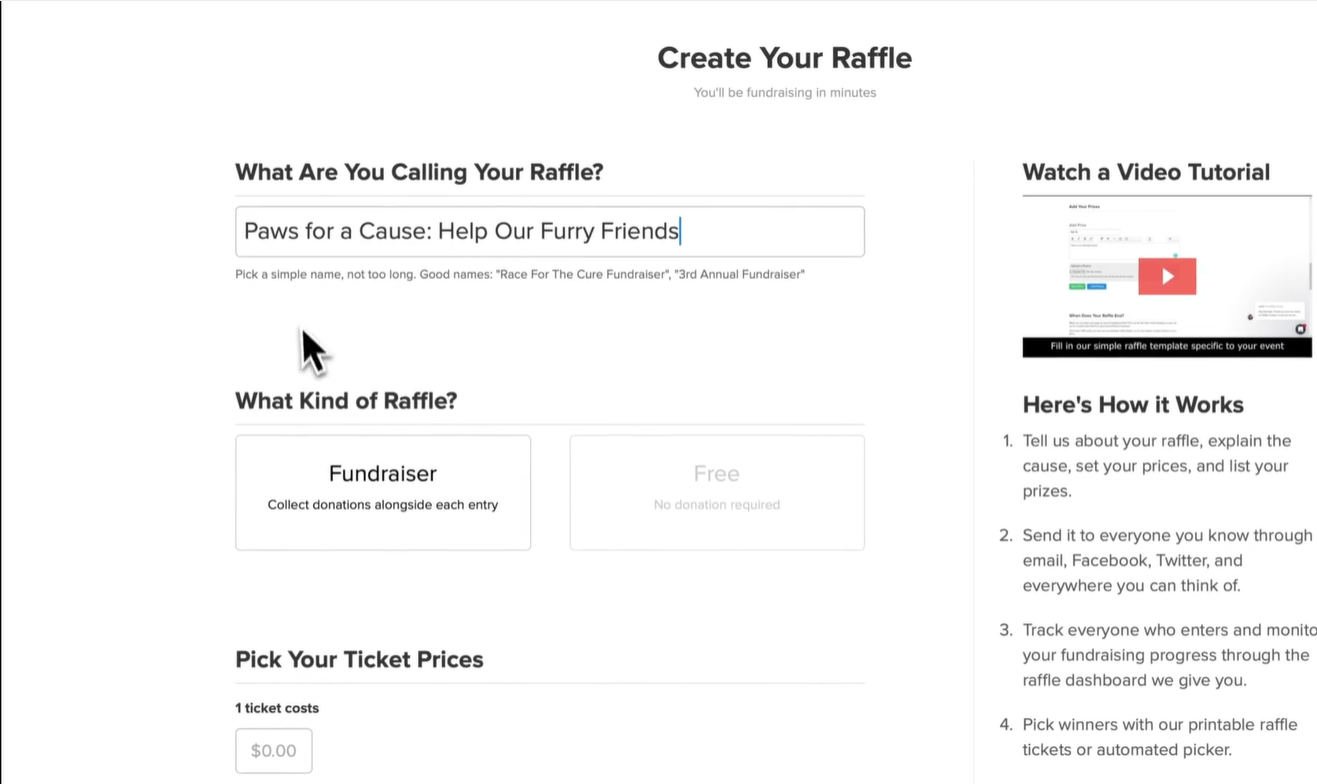The width and height of the screenshot is (1317, 784).
Task: Click the 'What Are You Calling Your Raffle?' heading
Action: (x=418, y=172)
